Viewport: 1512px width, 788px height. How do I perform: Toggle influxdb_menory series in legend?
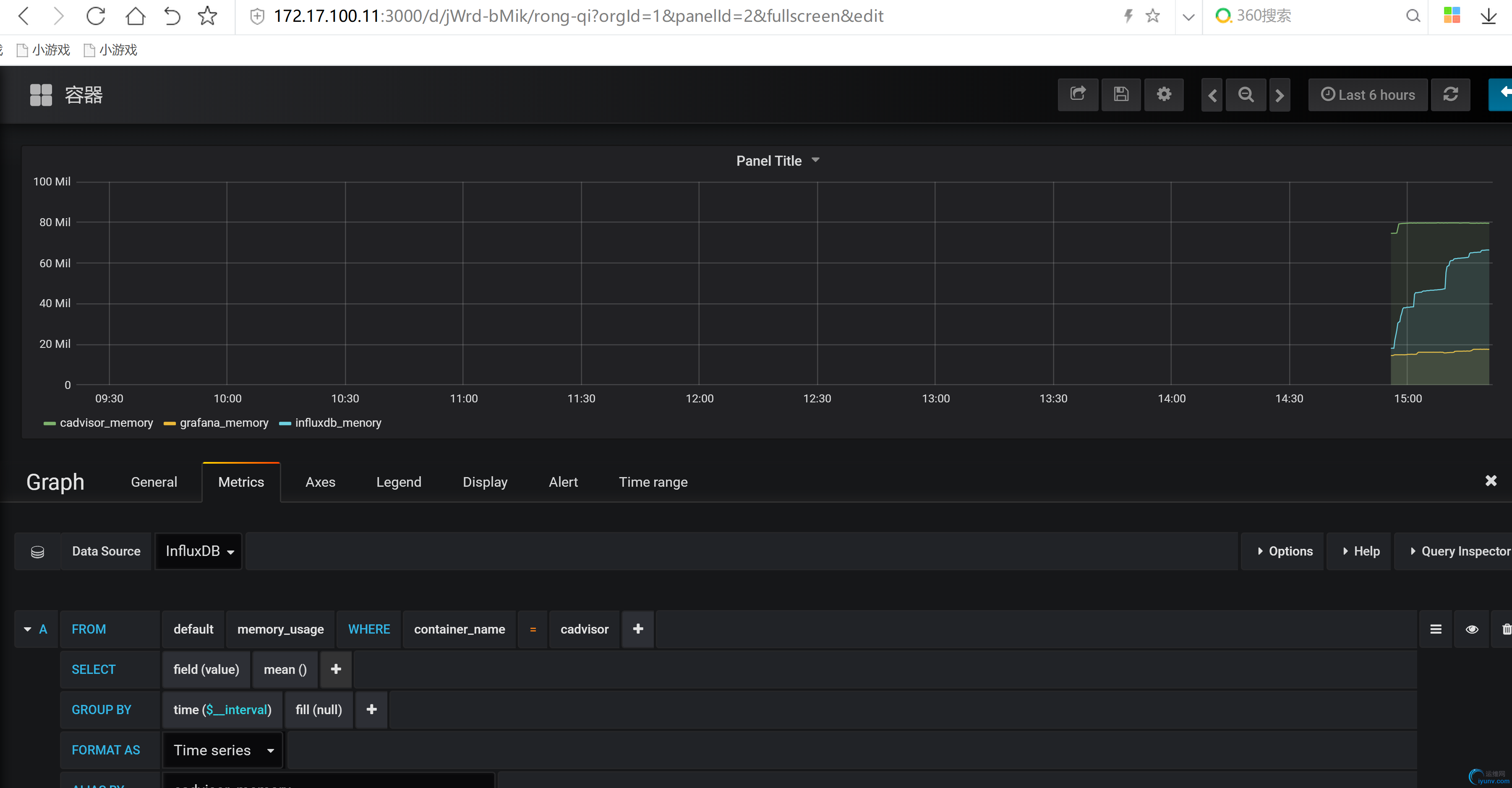coord(338,423)
